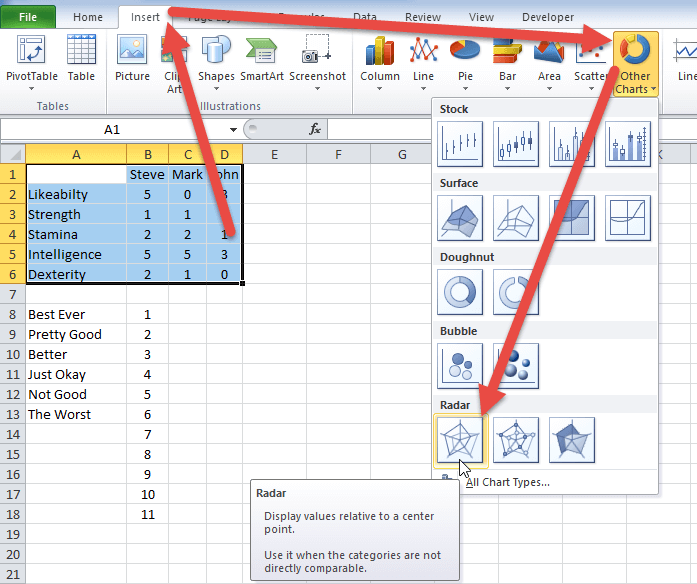Insert a SmartArt graphic
The height and width of the screenshot is (584, 697).
tap(261, 59)
